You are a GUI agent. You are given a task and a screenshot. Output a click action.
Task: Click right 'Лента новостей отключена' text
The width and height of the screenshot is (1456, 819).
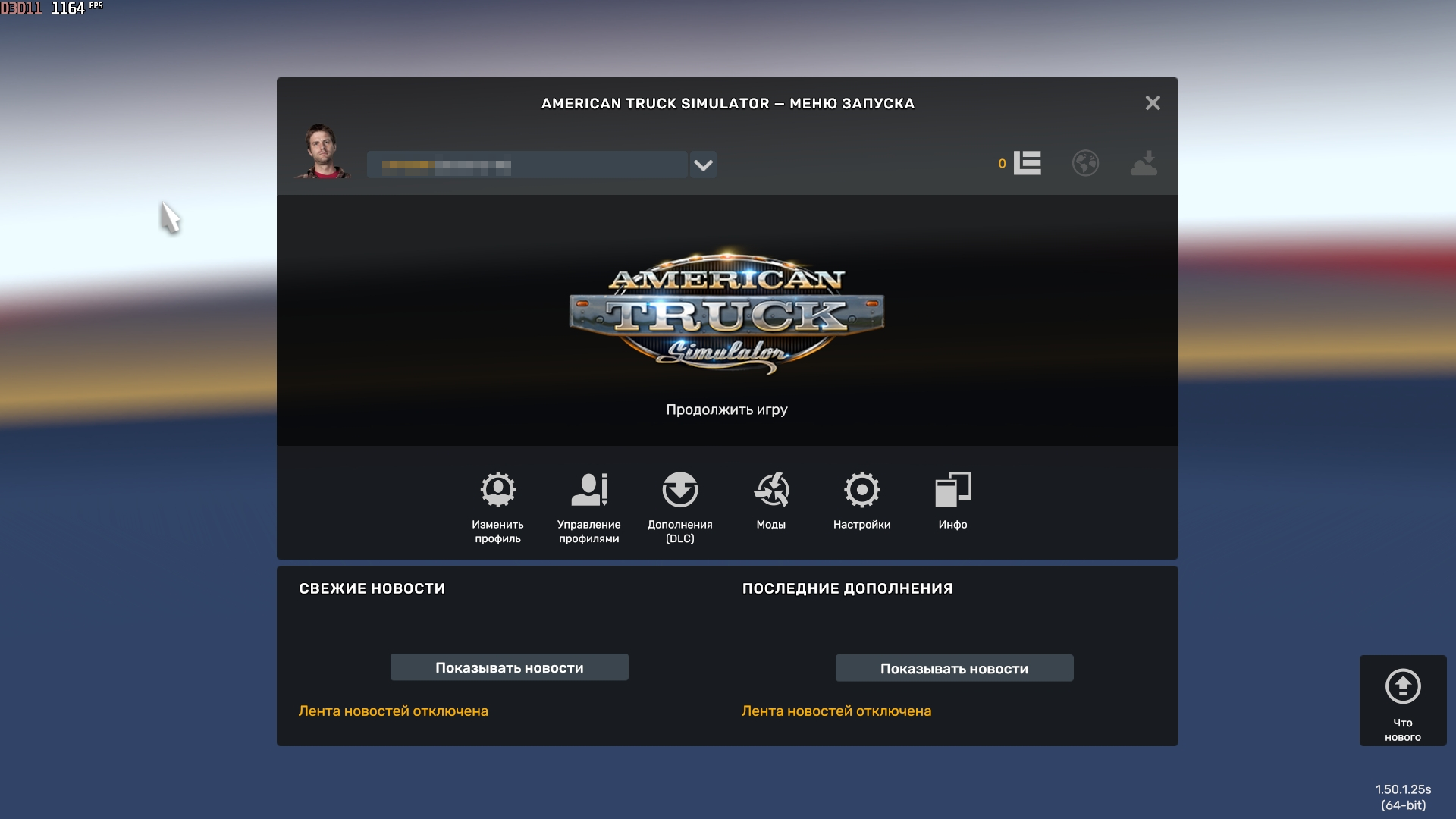[x=836, y=711]
